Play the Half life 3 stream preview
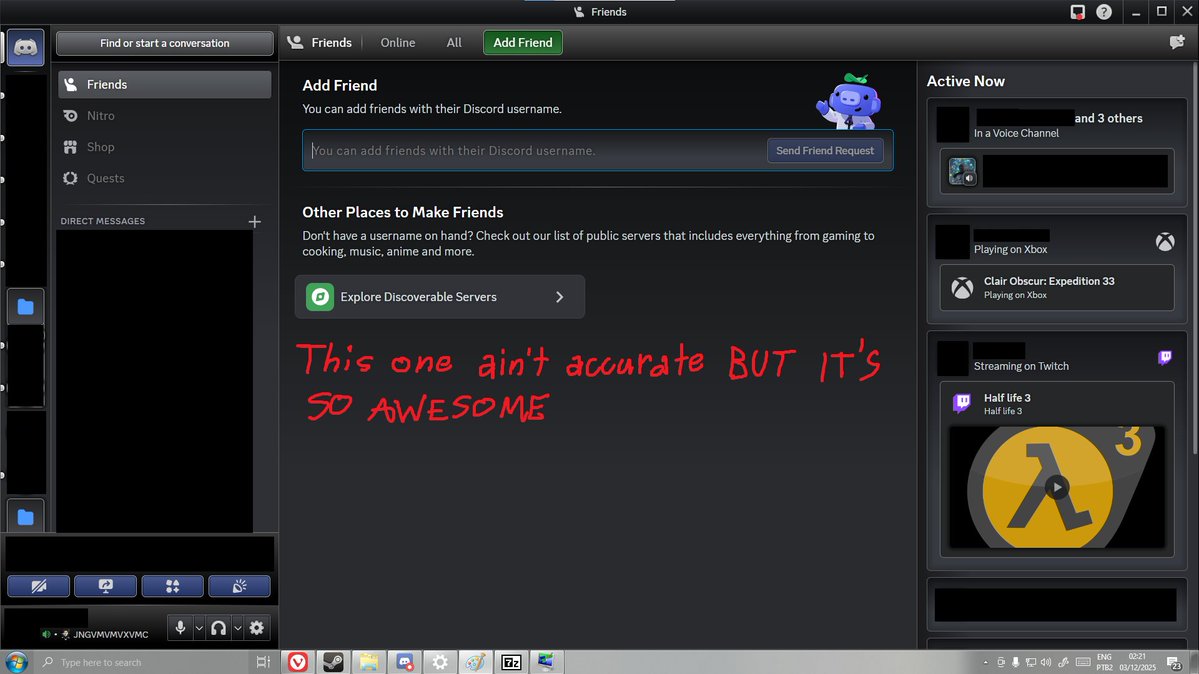Image resolution: width=1199 pixels, height=674 pixels. [1057, 487]
